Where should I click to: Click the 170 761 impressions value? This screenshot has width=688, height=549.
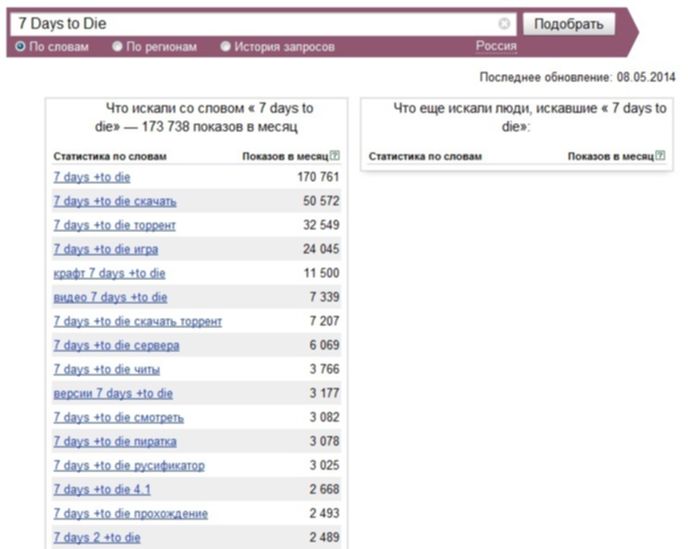click(318, 177)
